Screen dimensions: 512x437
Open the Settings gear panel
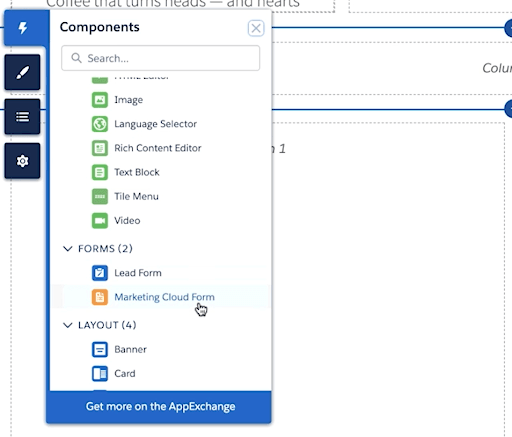22,161
